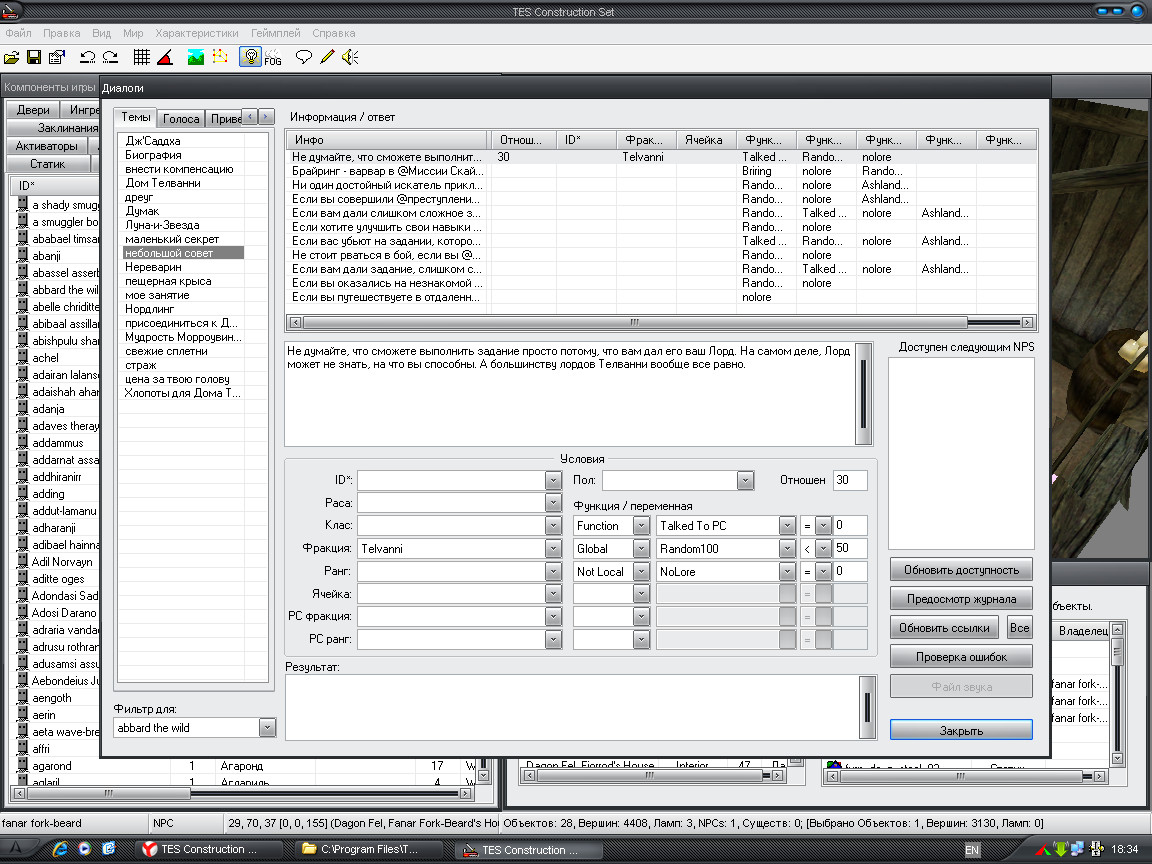Open the dialogue speech bubble icon
The height and width of the screenshot is (864, 1152).
coord(304,57)
